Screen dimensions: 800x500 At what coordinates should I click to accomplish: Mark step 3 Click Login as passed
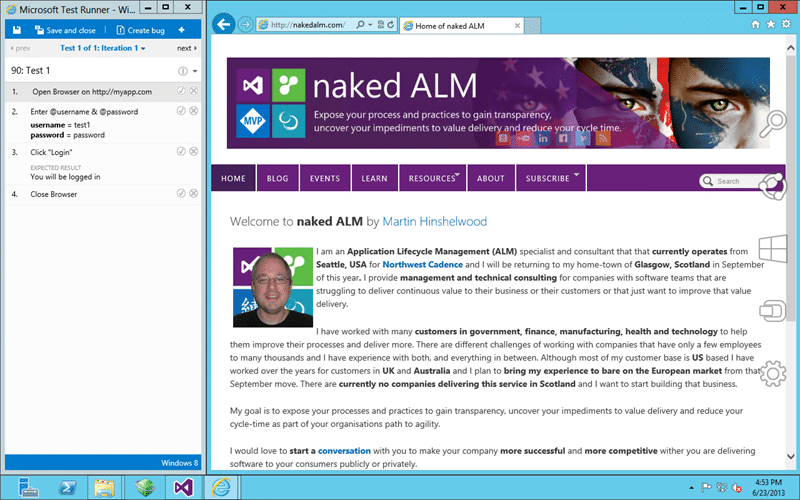[181, 151]
